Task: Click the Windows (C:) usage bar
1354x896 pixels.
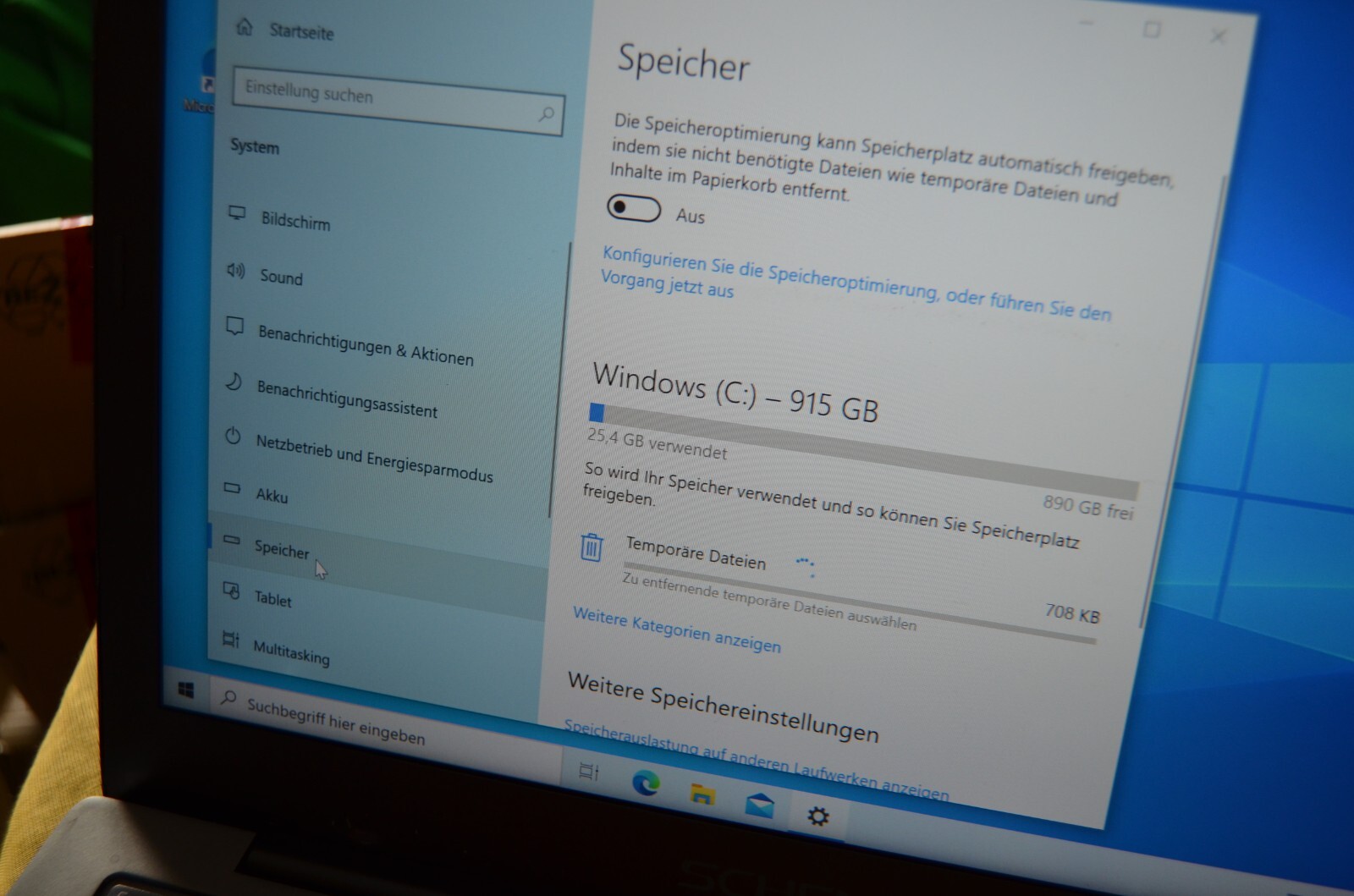Action: pos(863,451)
